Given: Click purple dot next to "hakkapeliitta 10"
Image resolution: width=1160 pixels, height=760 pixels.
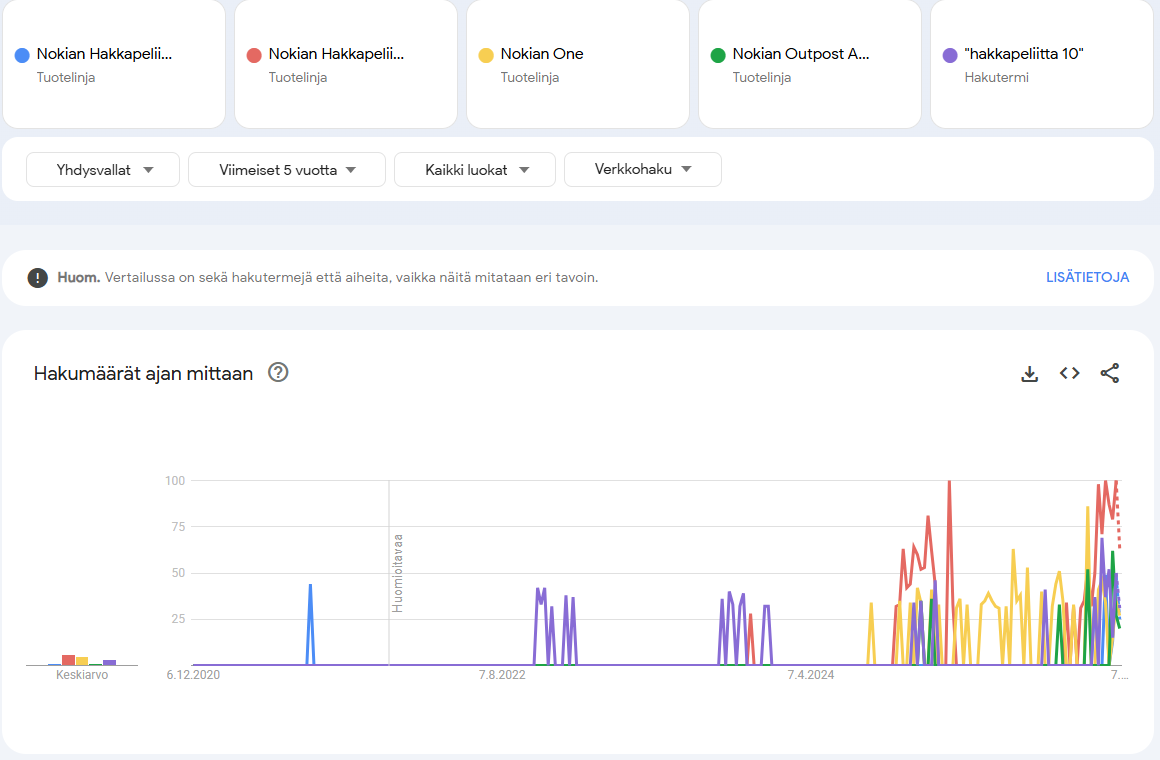Looking at the screenshot, I should (950, 55).
